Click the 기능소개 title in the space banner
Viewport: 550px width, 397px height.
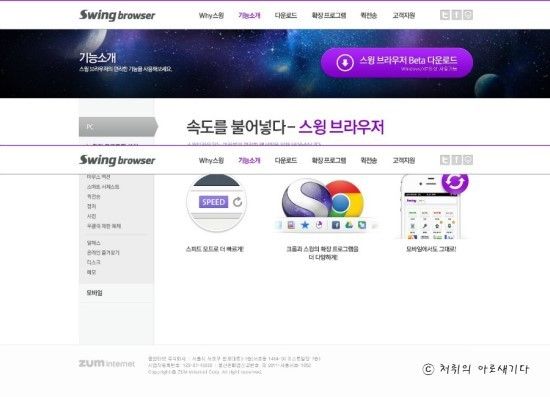98,58
